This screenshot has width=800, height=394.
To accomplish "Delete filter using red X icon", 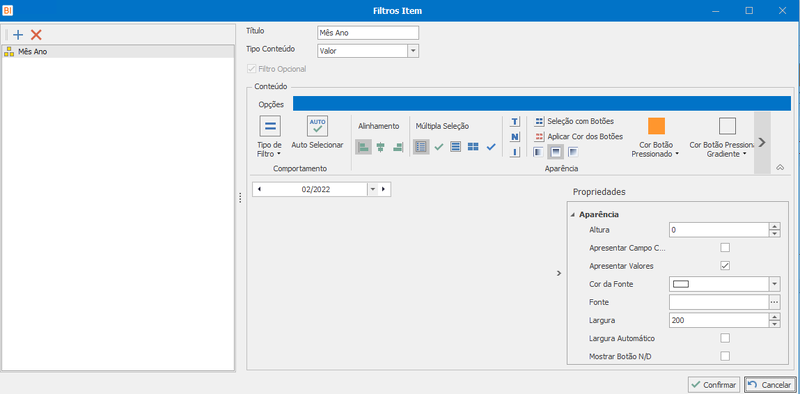I will [x=36, y=35].
